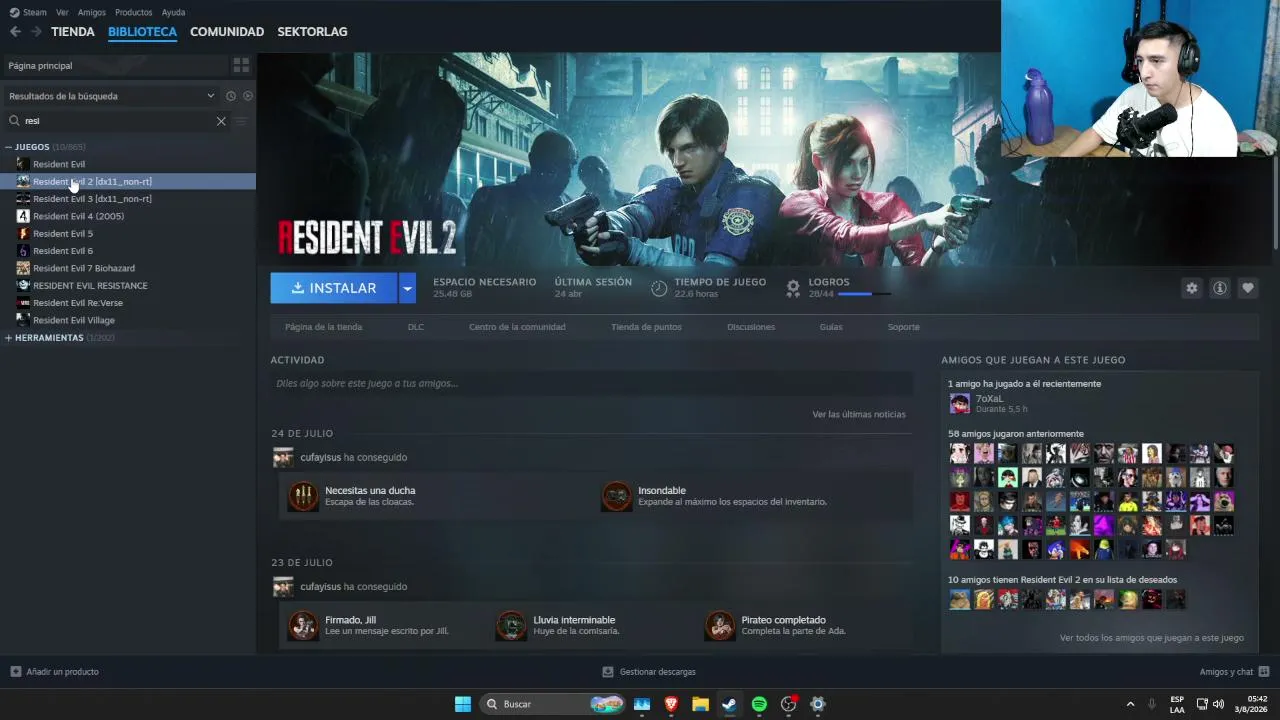
Task: Click the Windows taskbar Buscar search box
Action: (x=551, y=704)
